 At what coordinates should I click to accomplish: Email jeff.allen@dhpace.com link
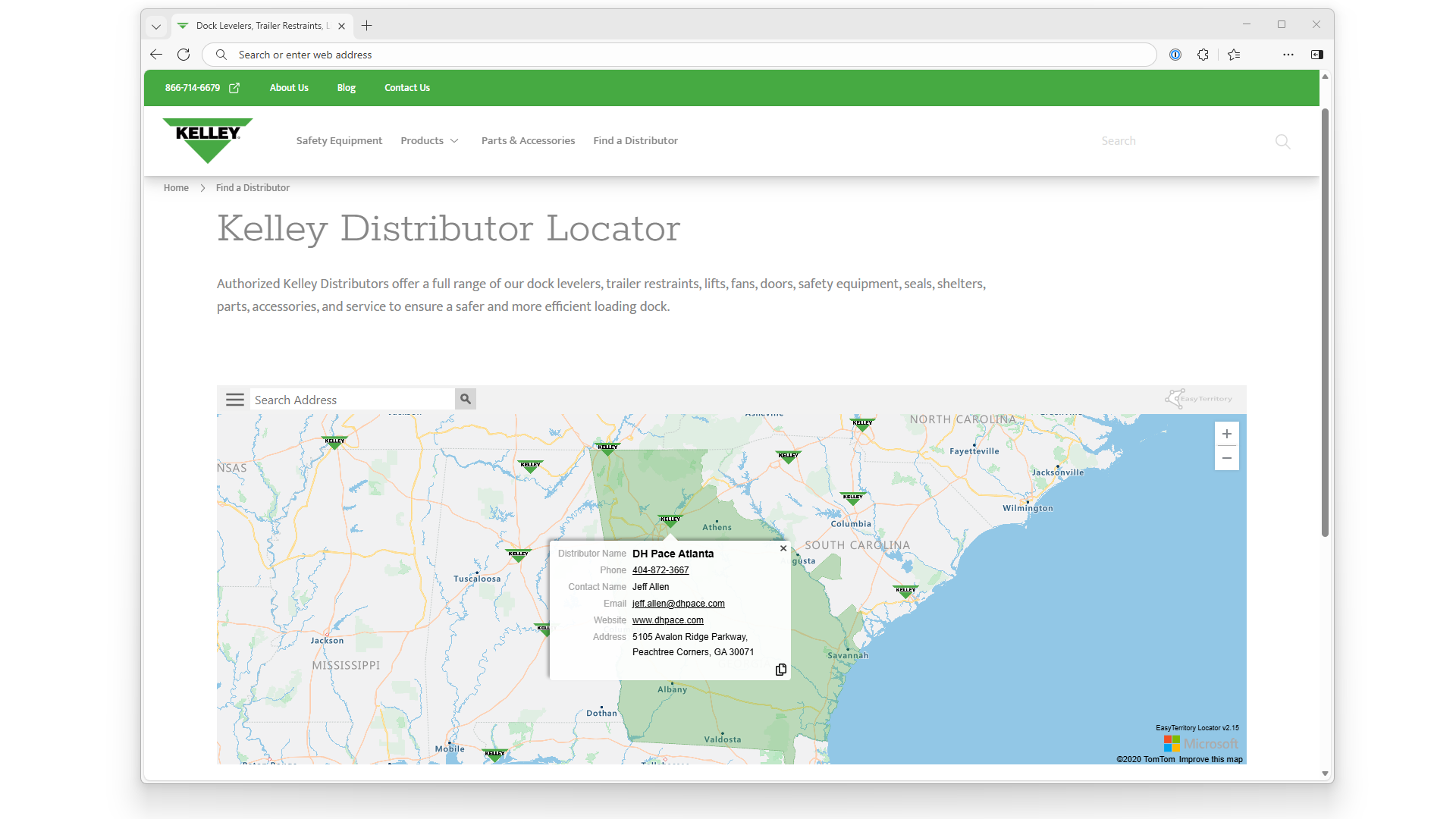click(x=678, y=604)
